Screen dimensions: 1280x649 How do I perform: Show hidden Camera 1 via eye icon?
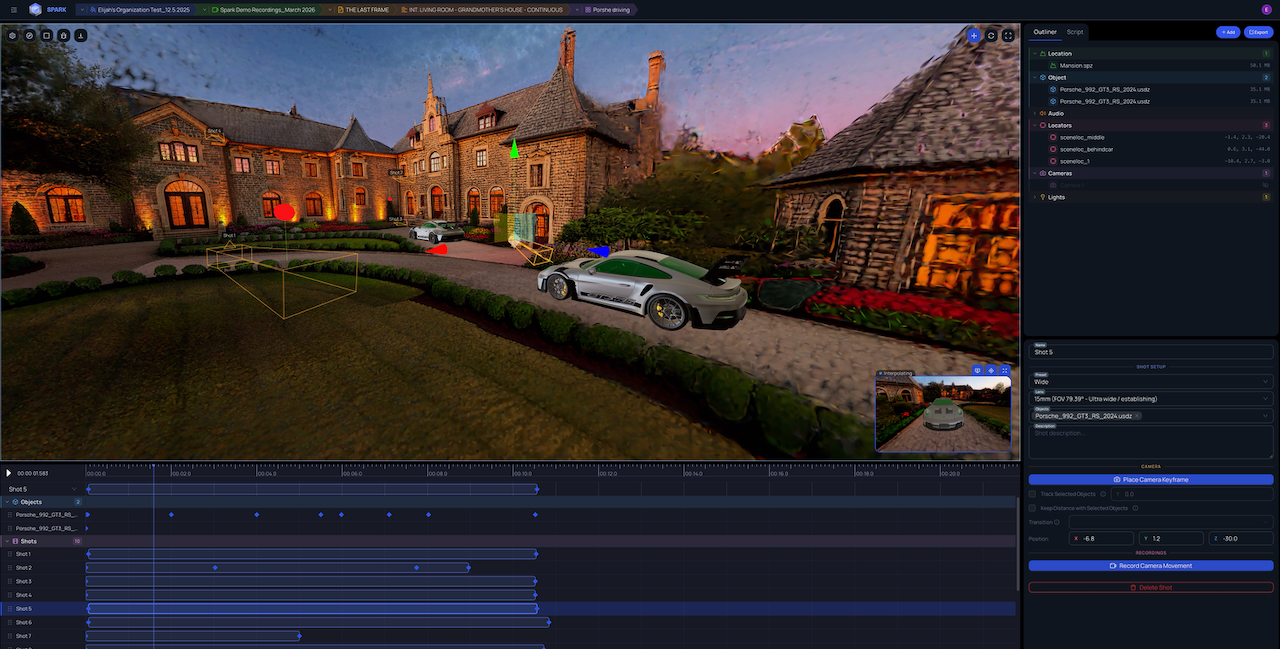click(1266, 185)
